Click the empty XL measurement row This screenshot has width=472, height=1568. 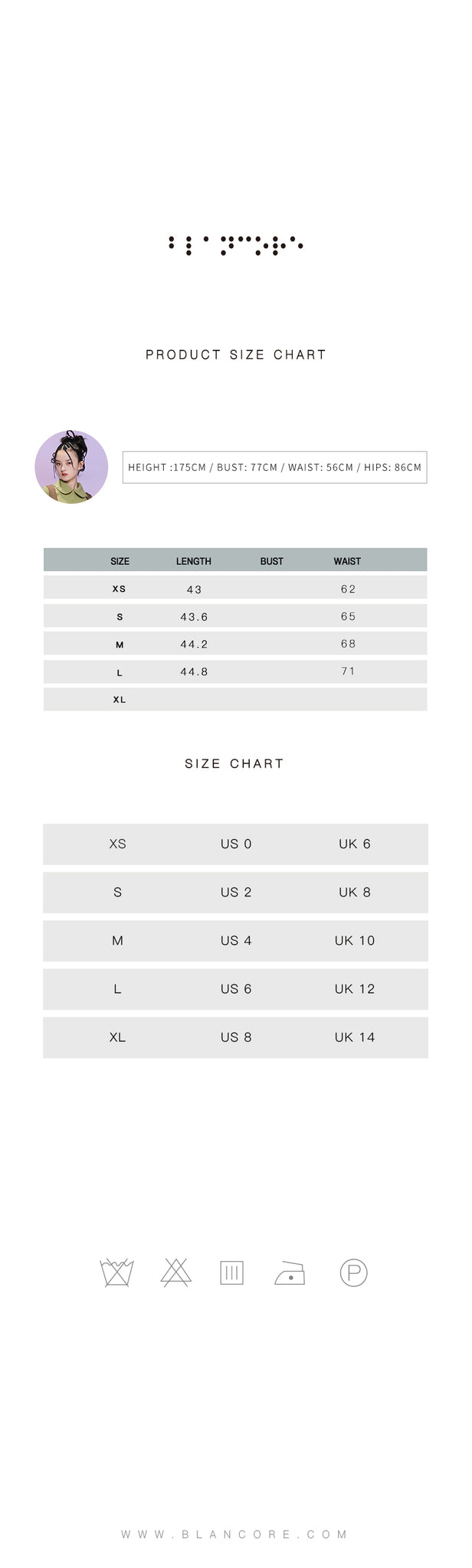click(235, 699)
